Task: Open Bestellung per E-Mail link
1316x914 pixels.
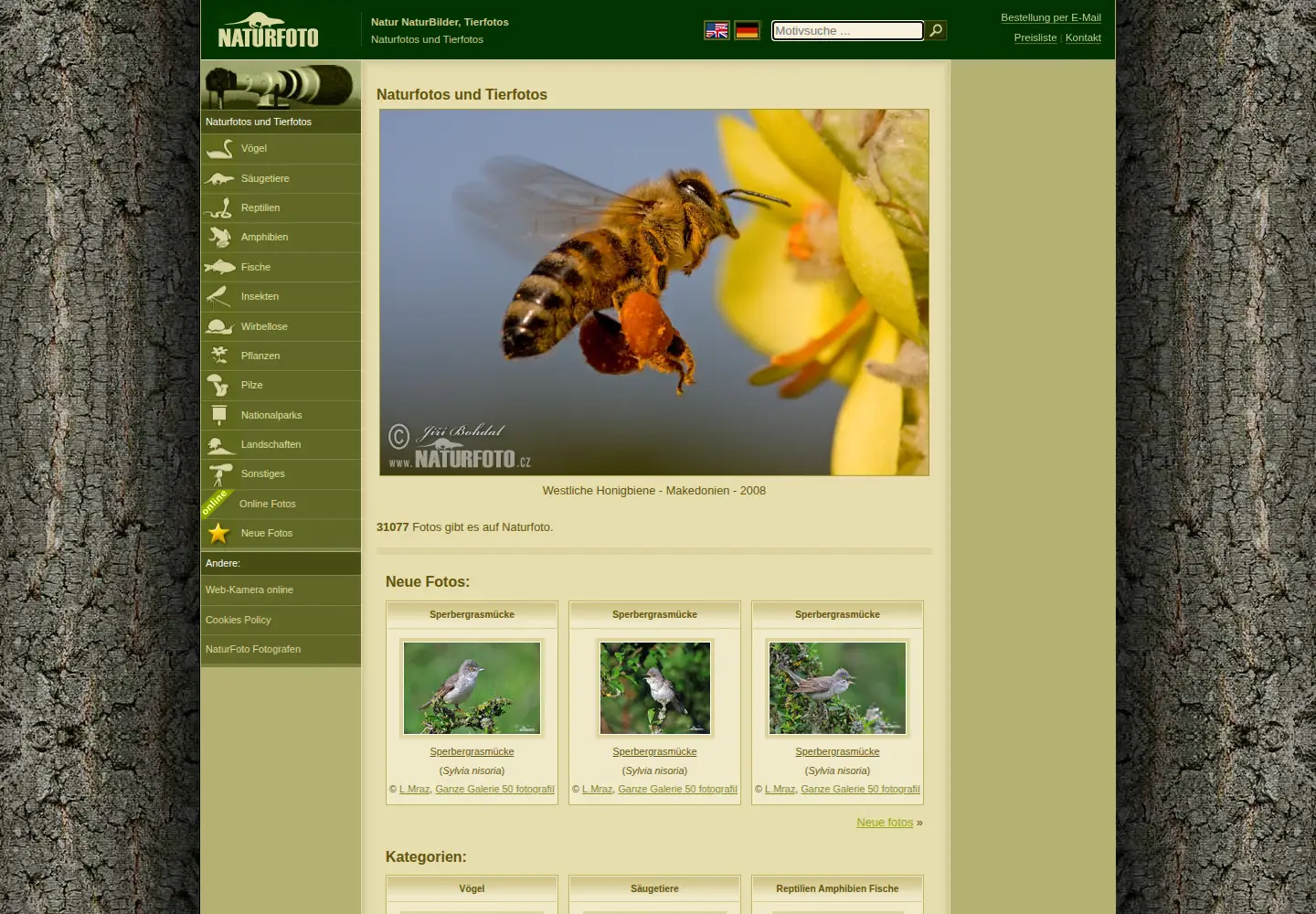Action: pos(1051,17)
